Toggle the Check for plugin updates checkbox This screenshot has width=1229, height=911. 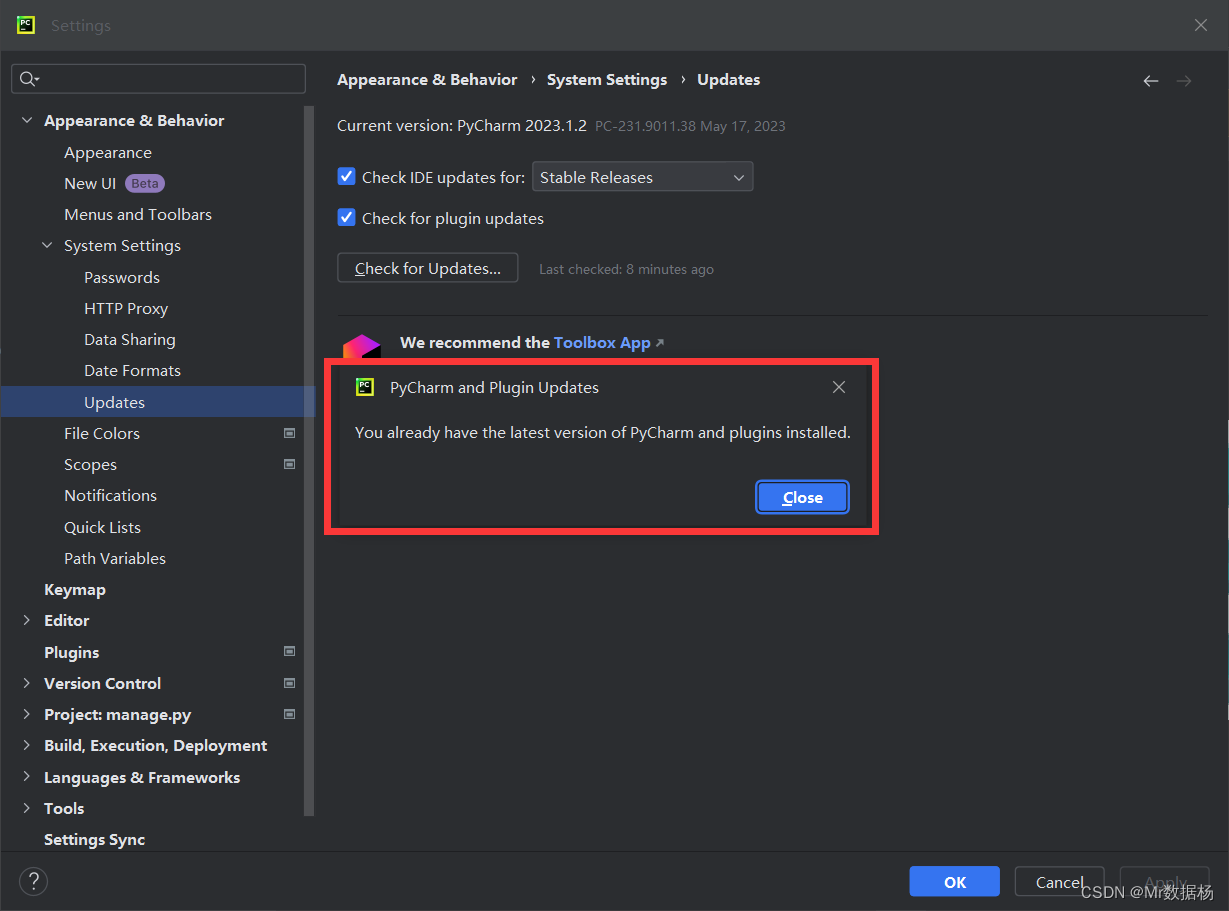click(x=347, y=217)
